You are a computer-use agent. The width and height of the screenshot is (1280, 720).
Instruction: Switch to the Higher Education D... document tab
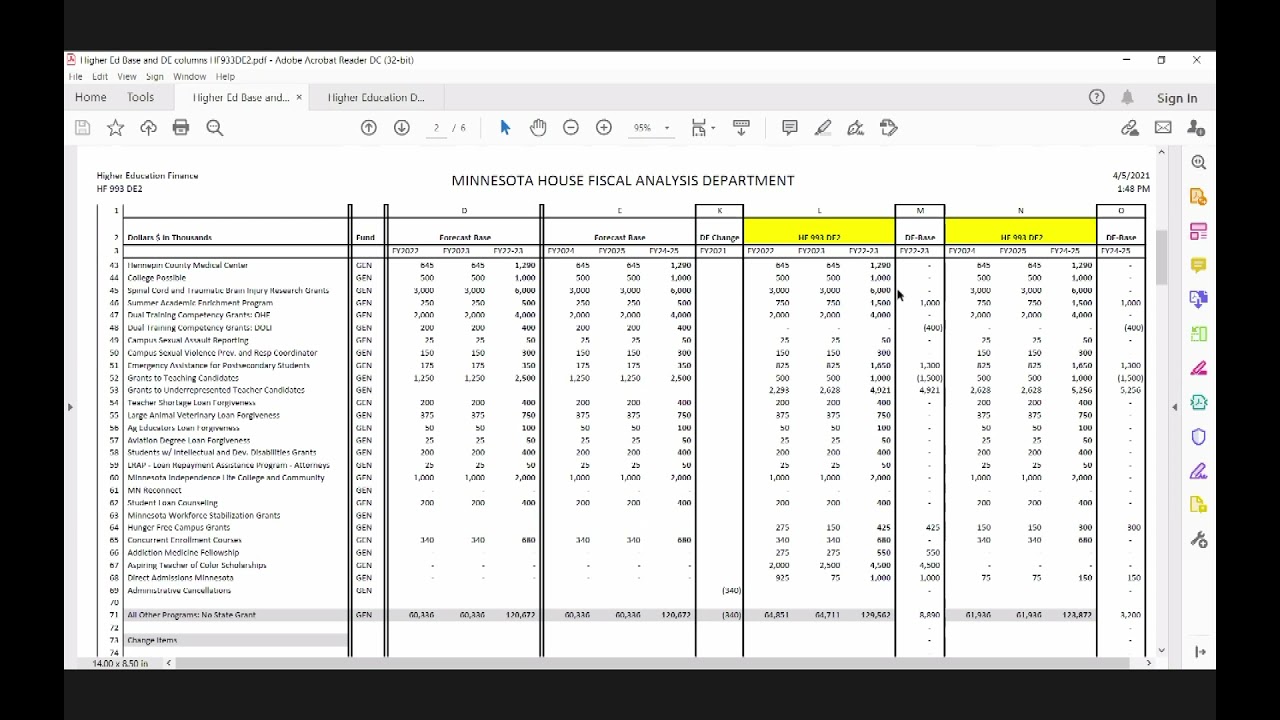[x=376, y=97]
